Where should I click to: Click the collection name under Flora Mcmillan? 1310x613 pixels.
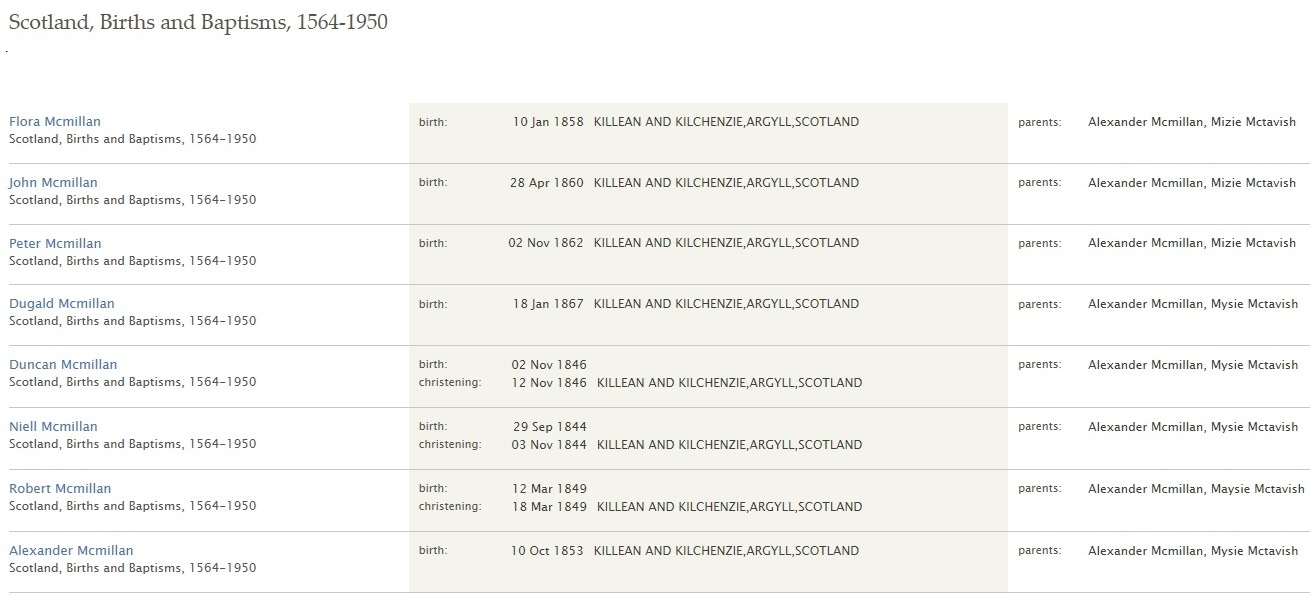click(132, 139)
